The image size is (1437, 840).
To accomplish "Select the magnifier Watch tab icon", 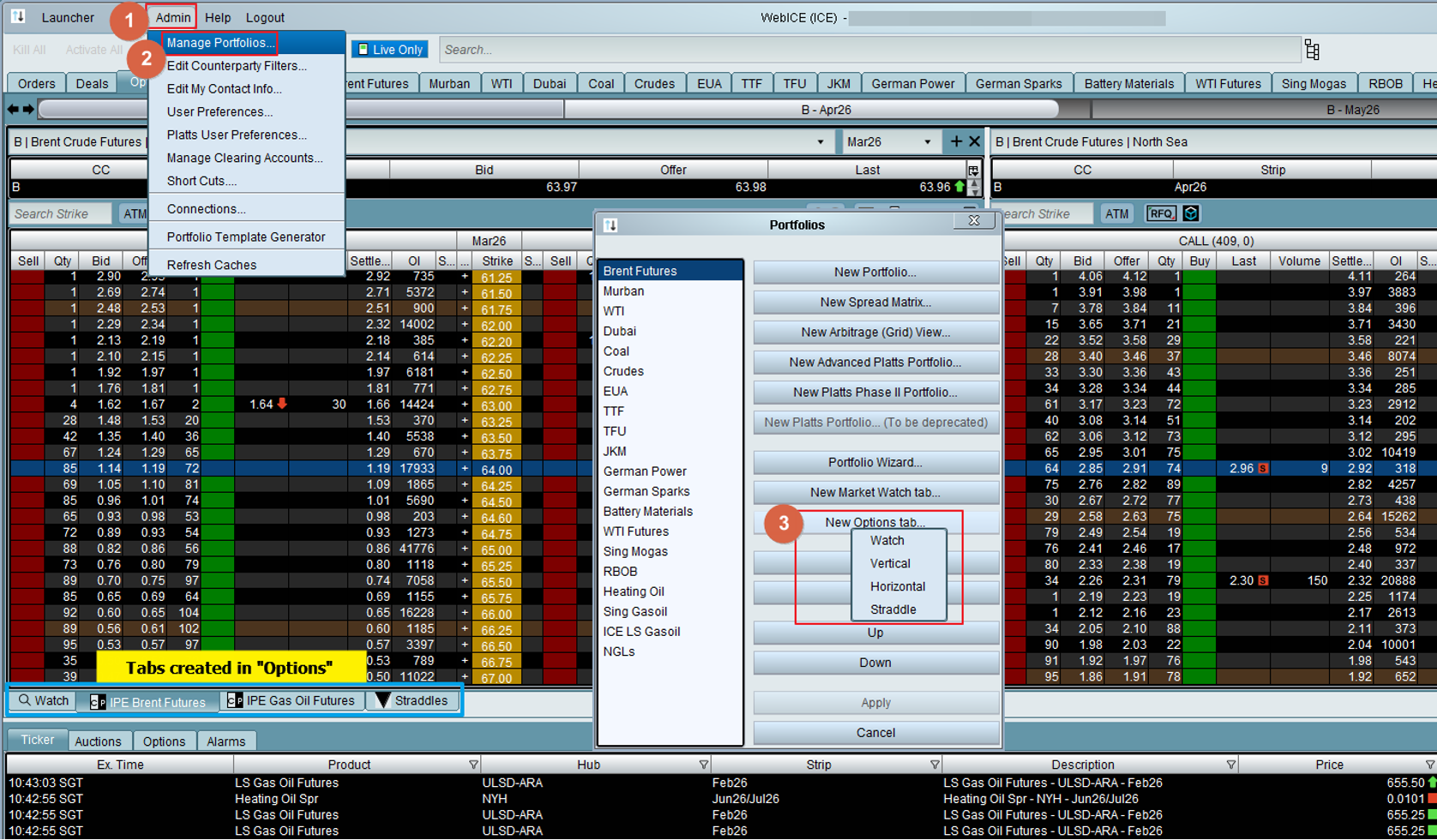I will tap(26, 700).
